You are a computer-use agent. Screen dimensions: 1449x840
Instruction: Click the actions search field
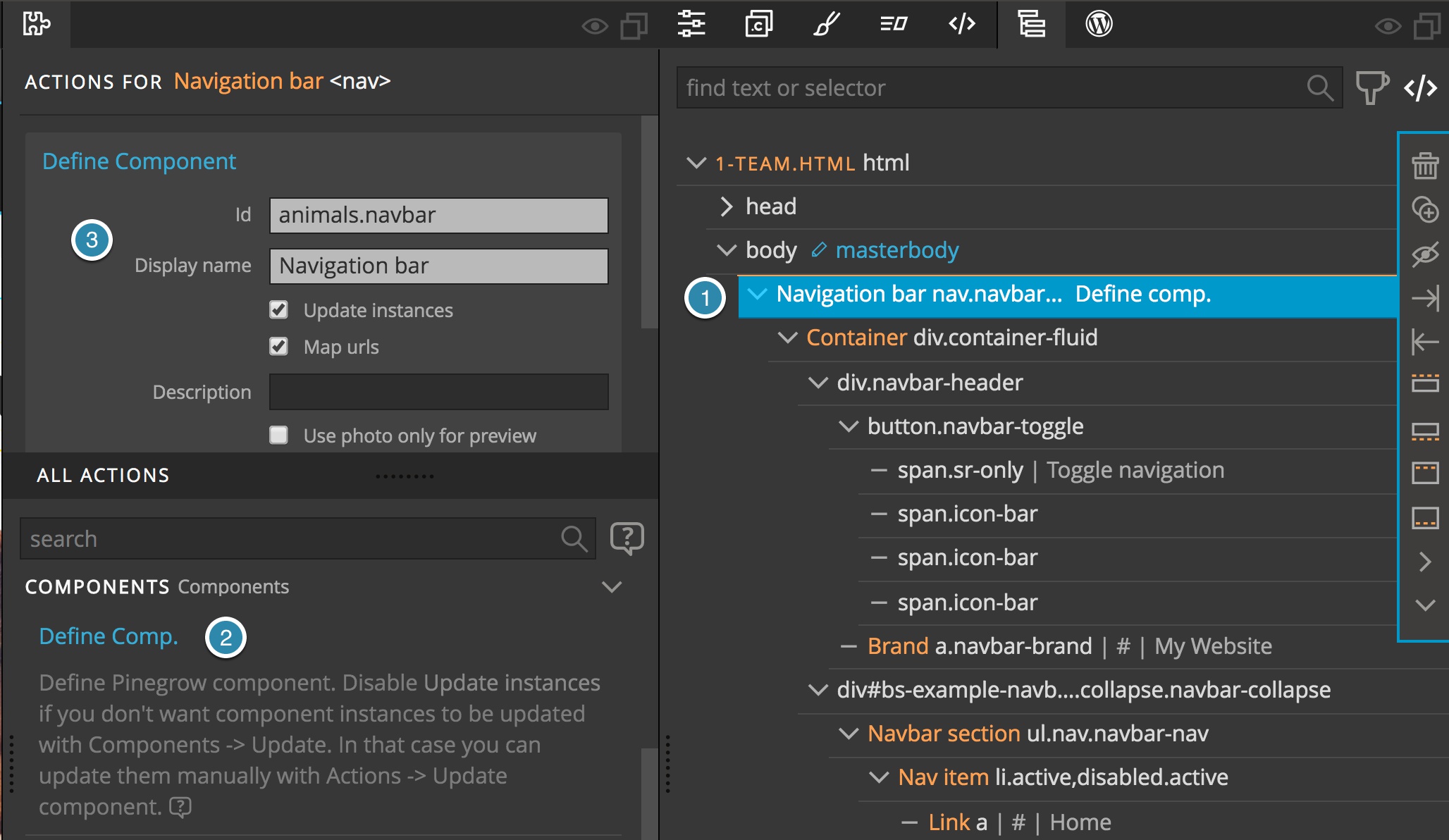[x=308, y=539]
